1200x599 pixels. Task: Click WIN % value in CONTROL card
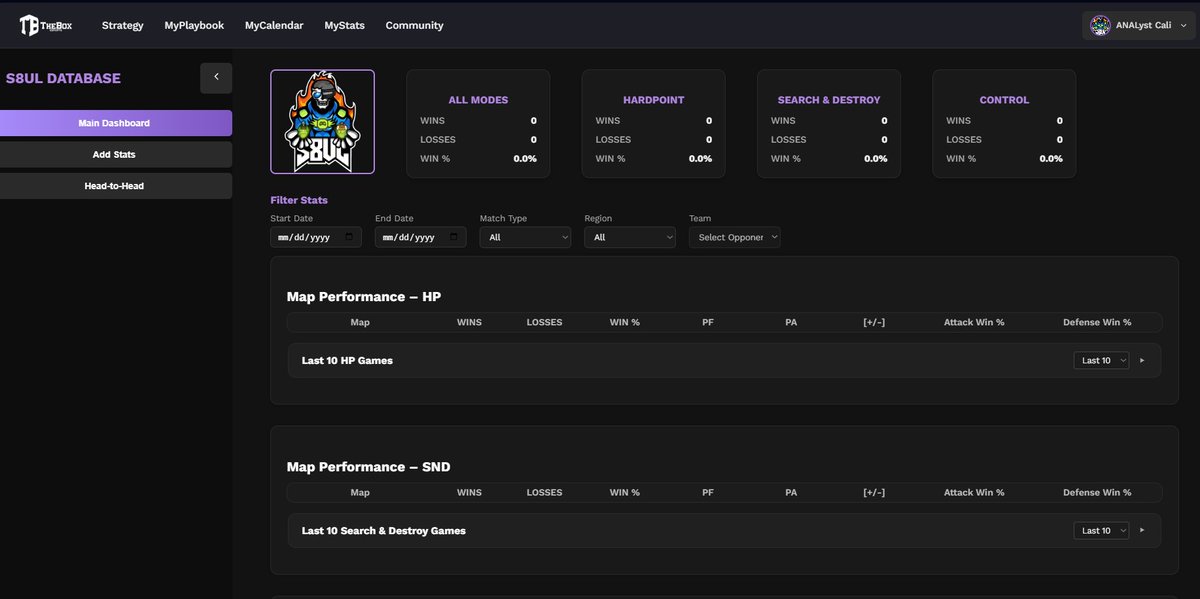click(x=1051, y=159)
